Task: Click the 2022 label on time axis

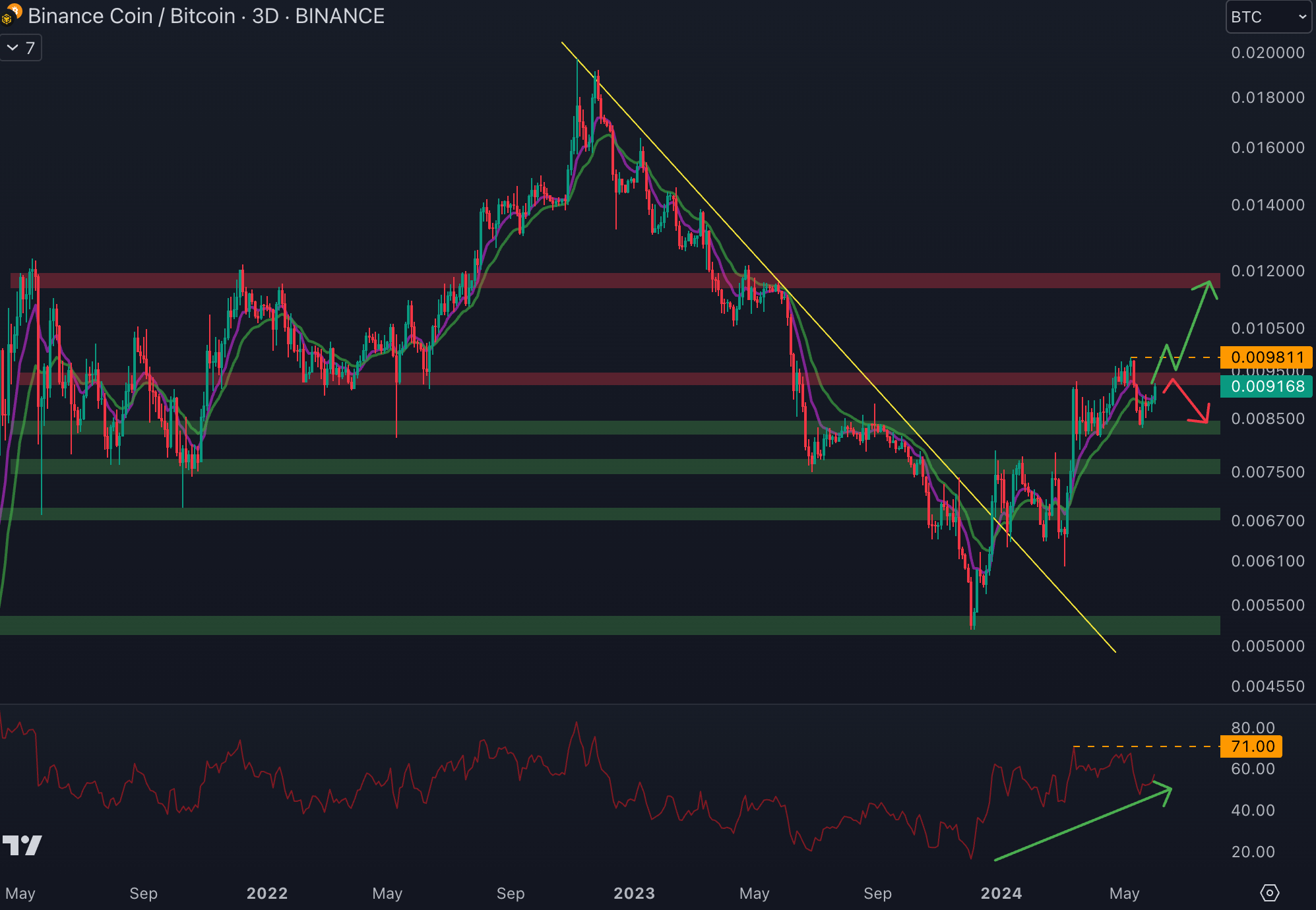Action: (267, 894)
